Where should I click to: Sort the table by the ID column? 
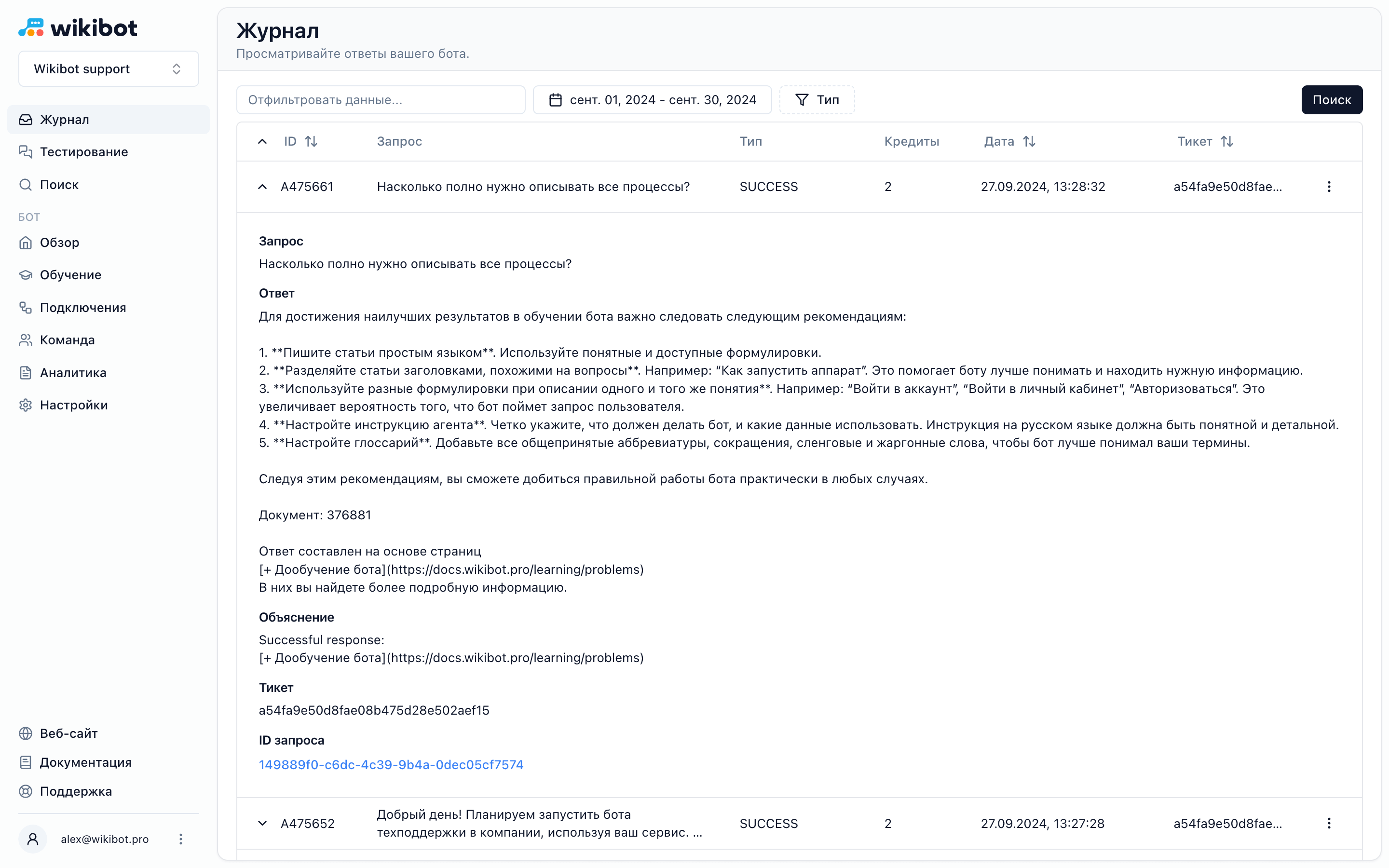click(311, 141)
